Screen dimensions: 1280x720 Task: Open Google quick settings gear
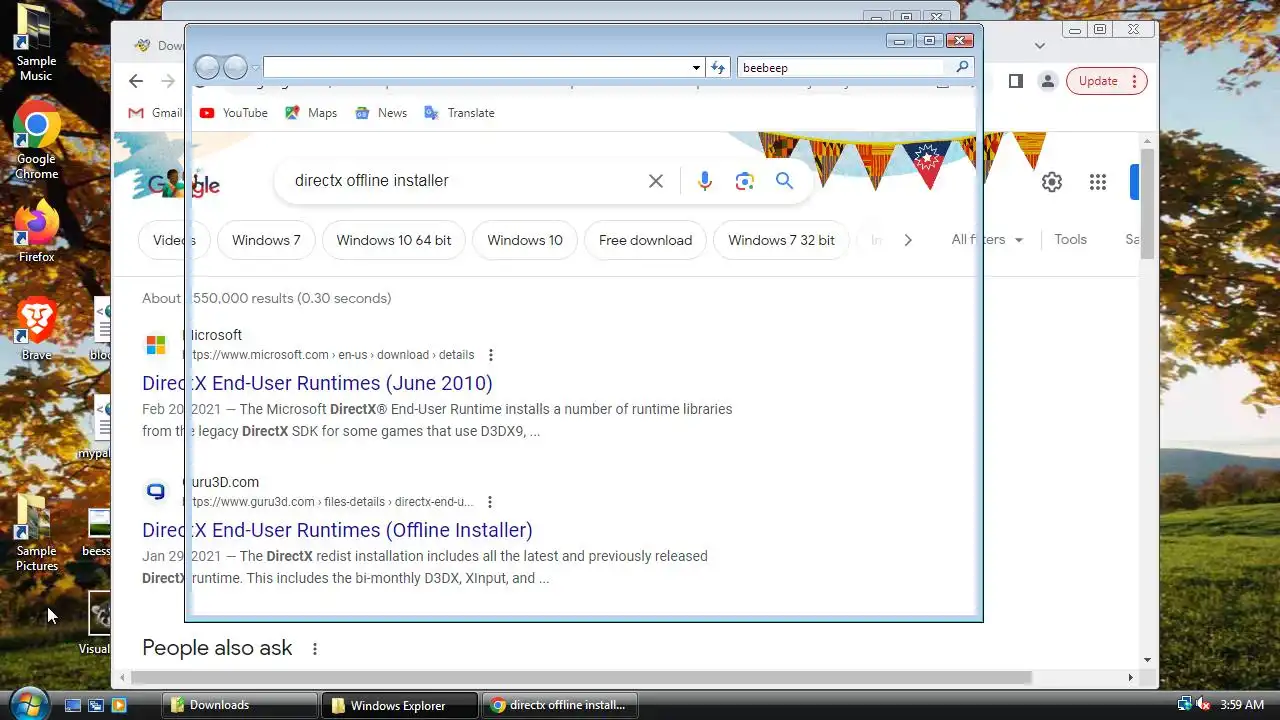1052,182
